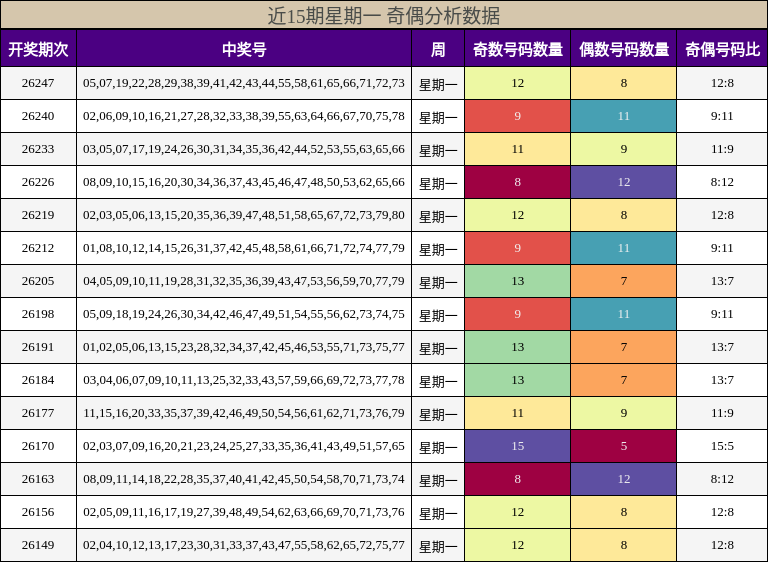The height and width of the screenshot is (562, 768).
Task: Click winning numbers of draw 26212
Action: 244,248
